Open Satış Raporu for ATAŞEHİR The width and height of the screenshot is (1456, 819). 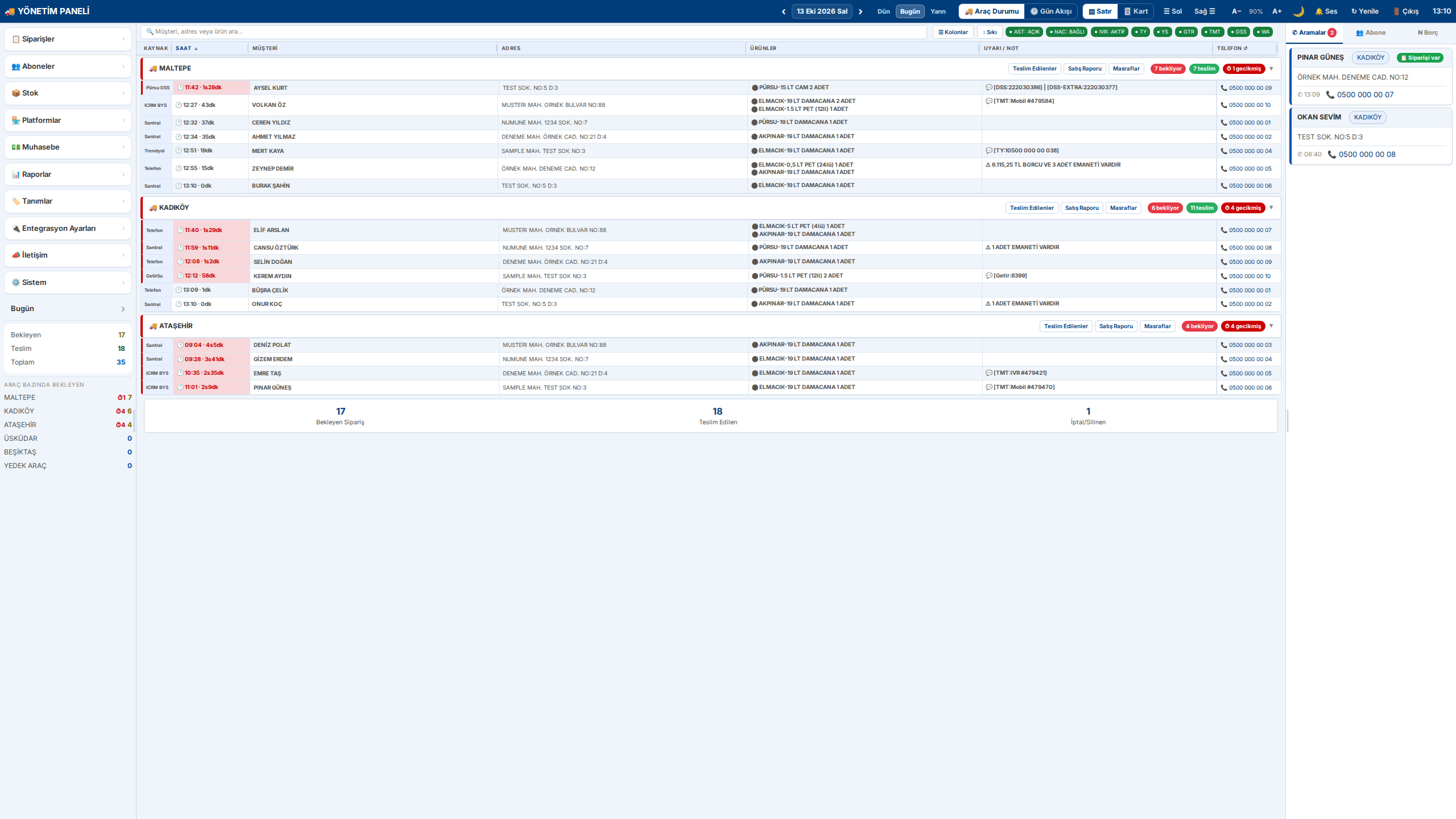point(1116,326)
